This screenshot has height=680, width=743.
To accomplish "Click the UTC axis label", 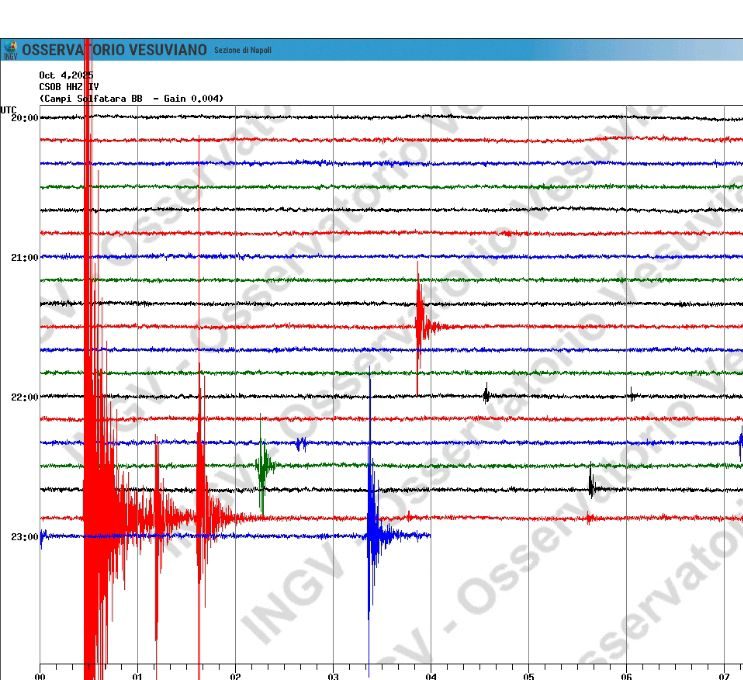I will pyautogui.click(x=8, y=108).
